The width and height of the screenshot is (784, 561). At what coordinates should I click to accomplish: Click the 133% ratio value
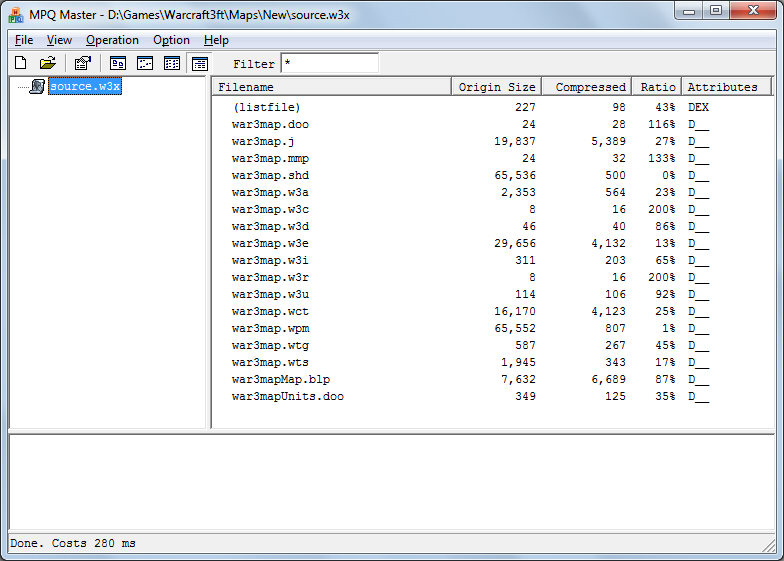point(662,158)
